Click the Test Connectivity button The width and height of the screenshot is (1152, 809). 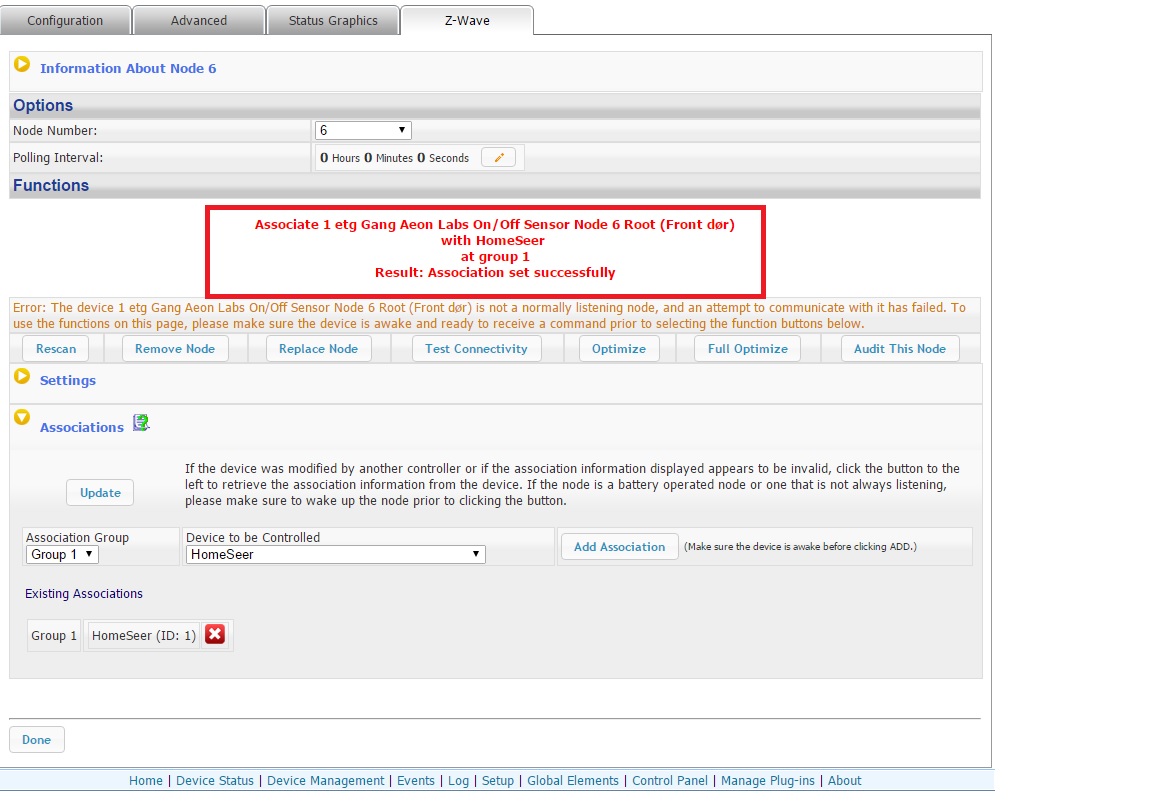coord(476,348)
